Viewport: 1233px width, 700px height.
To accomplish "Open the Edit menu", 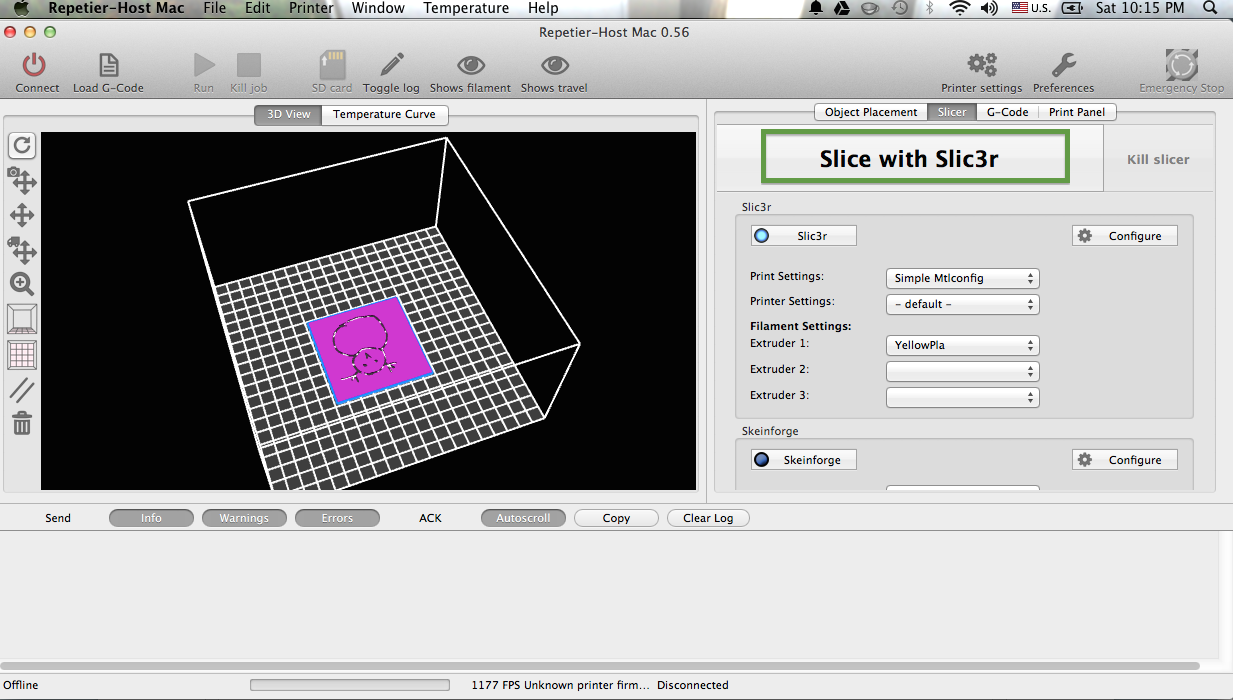I will [x=258, y=8].
